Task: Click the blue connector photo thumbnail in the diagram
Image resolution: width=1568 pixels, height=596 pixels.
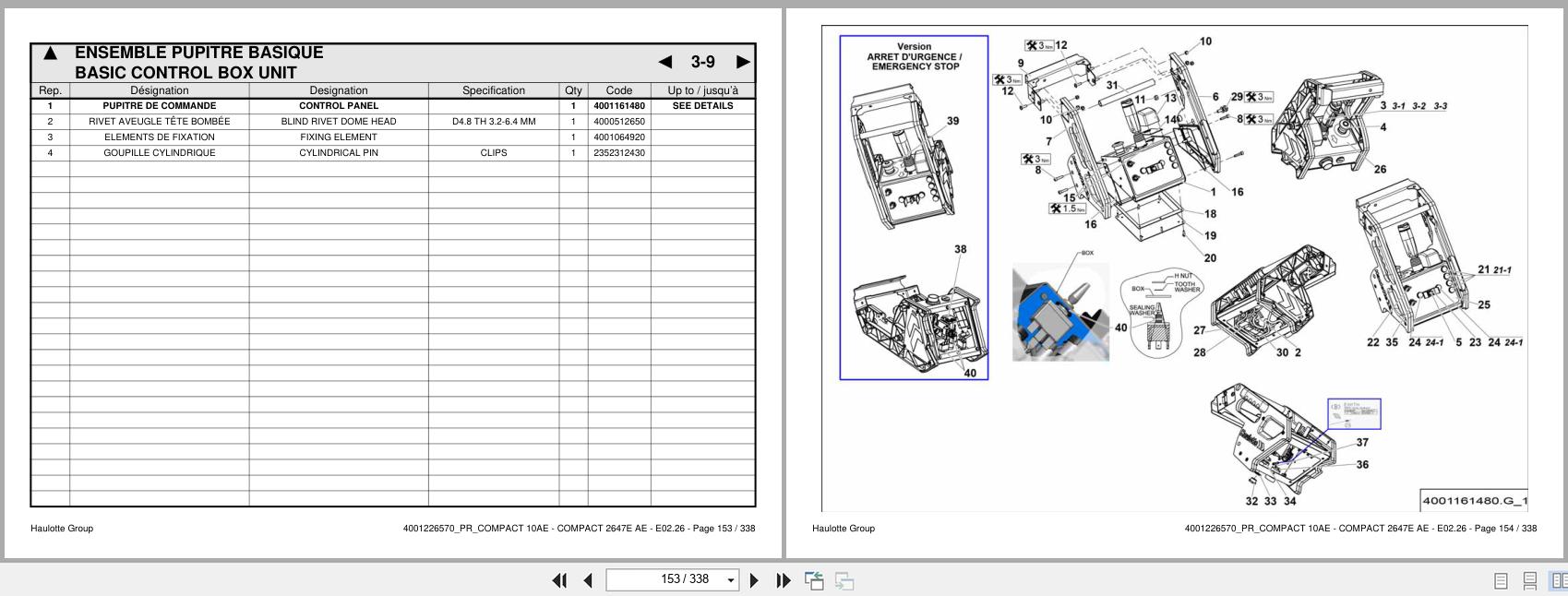Action: pos(1060,312)
